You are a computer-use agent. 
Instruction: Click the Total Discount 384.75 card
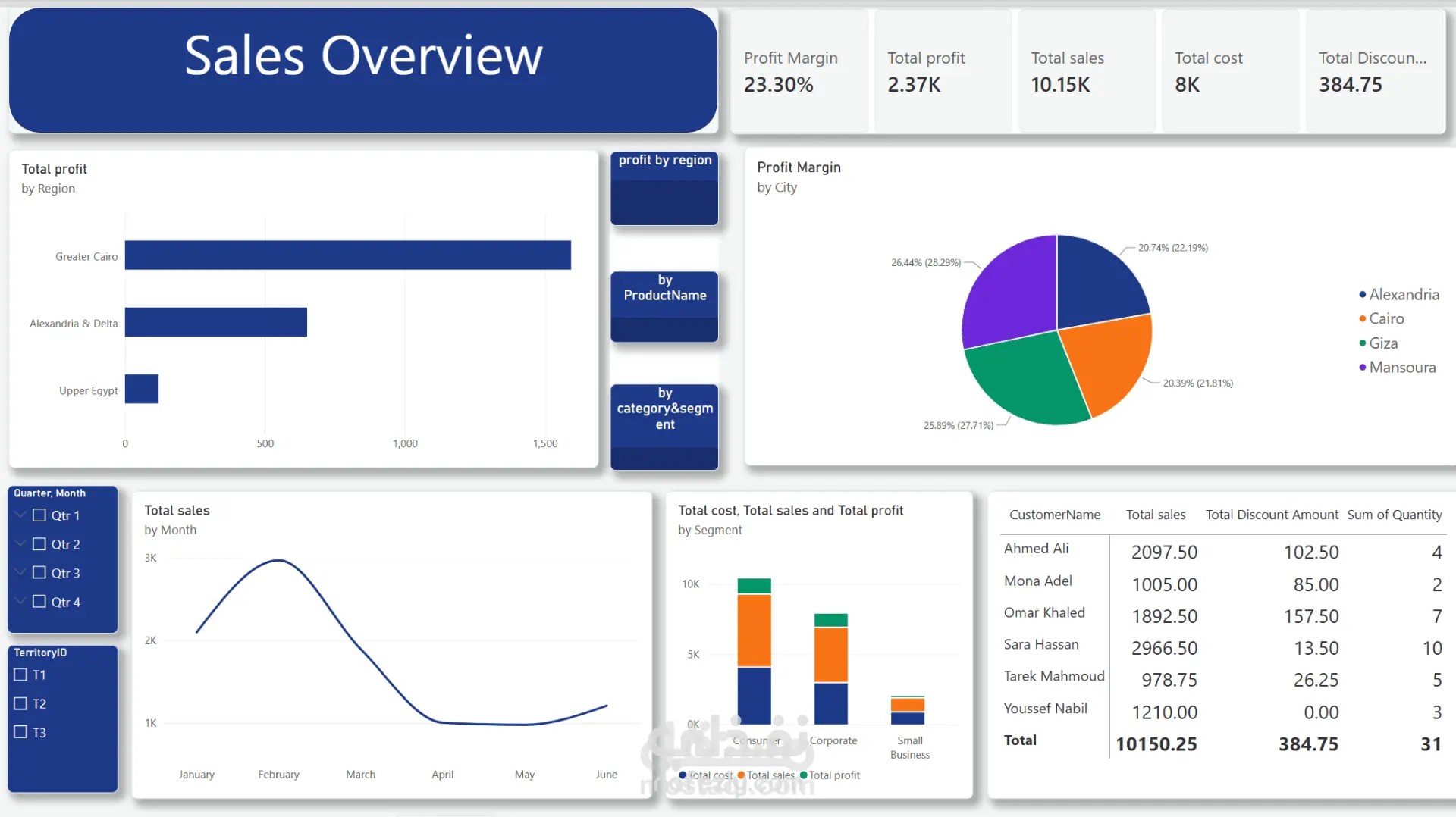click(1374, 71)
